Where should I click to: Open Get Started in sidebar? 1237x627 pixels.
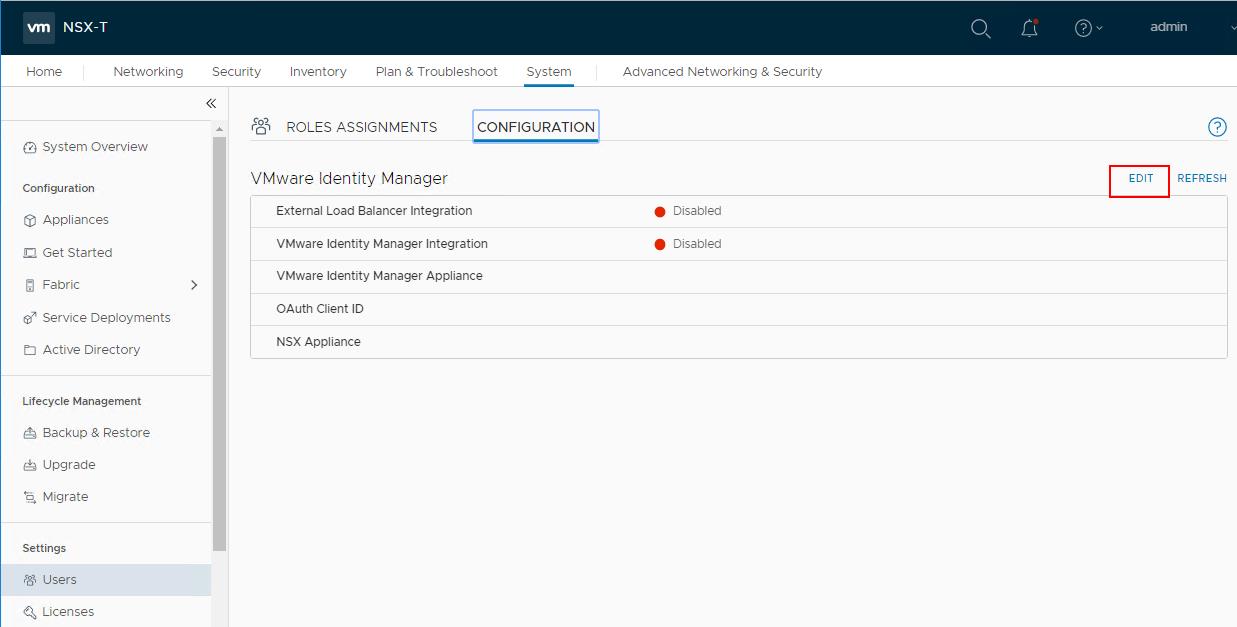click(x=77, y=253)
